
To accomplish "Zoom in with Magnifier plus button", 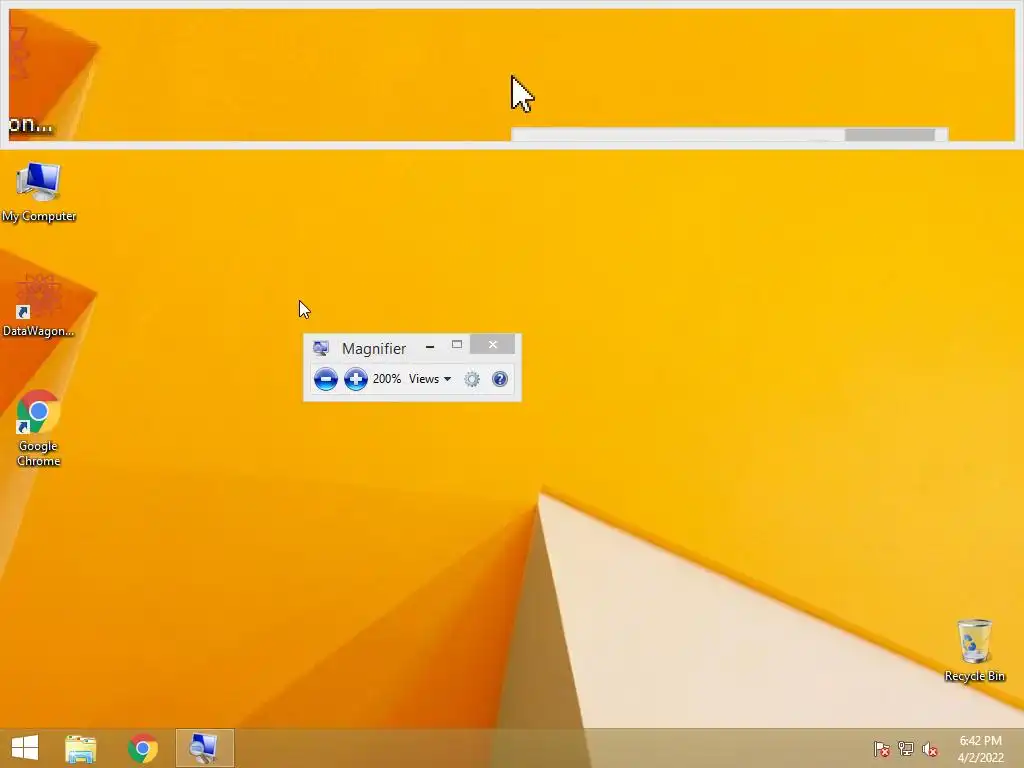I will [356, 379].
